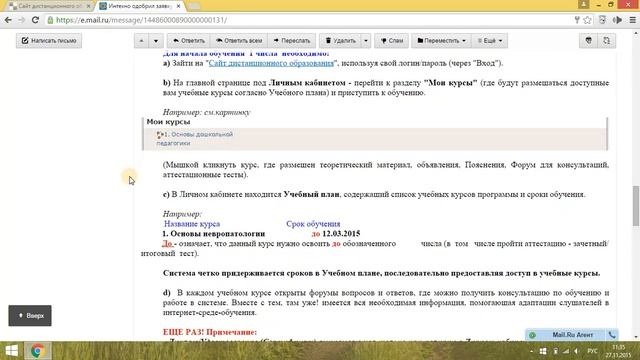Click network icon in system tray
Viewport: 640px width, 360px height.
[566, 351]
